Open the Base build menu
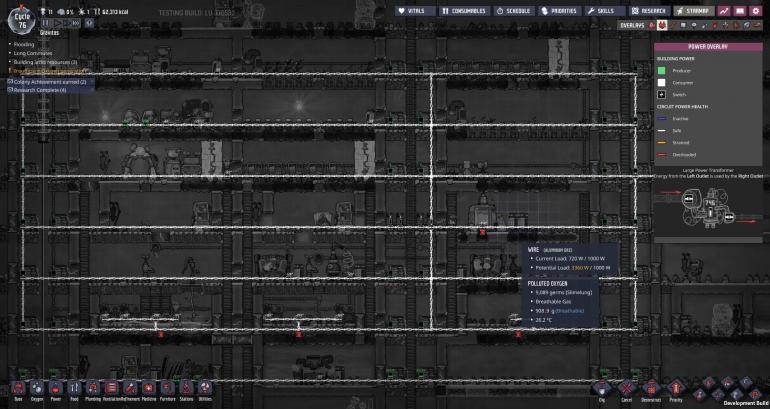This screenshot has height=409, width=770. 19,390
